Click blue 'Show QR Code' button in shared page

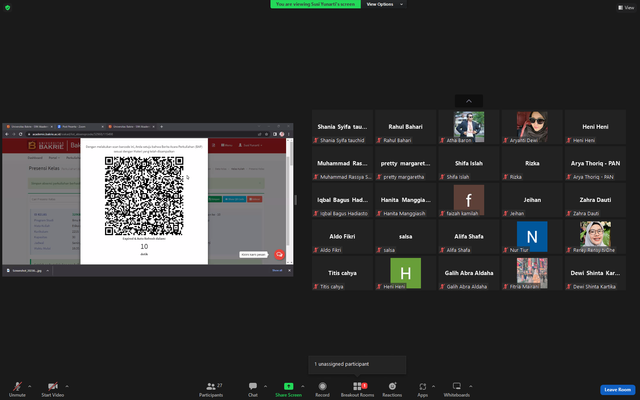coord(234,199)
